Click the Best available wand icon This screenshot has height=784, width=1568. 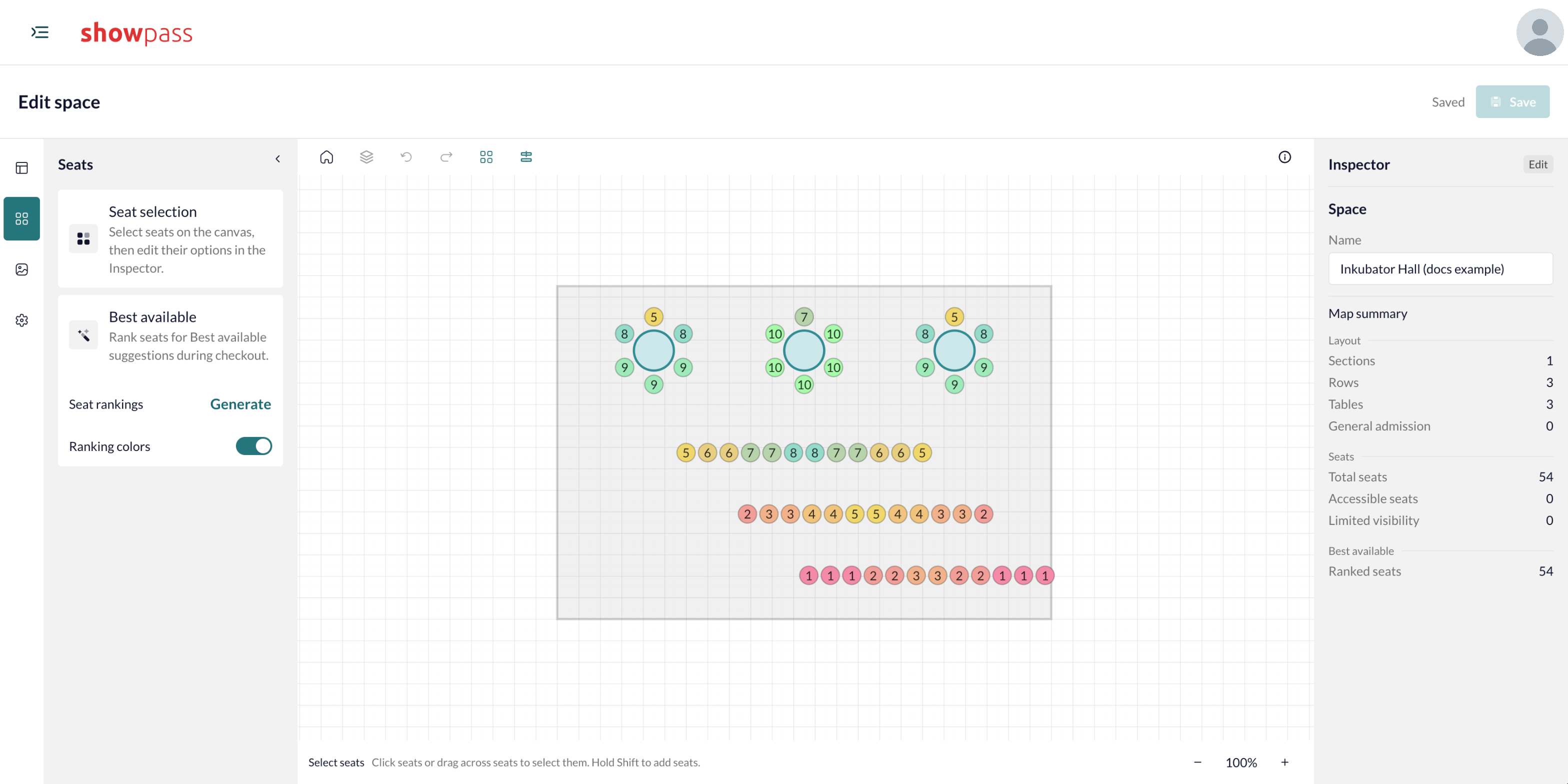coord(83,335)
